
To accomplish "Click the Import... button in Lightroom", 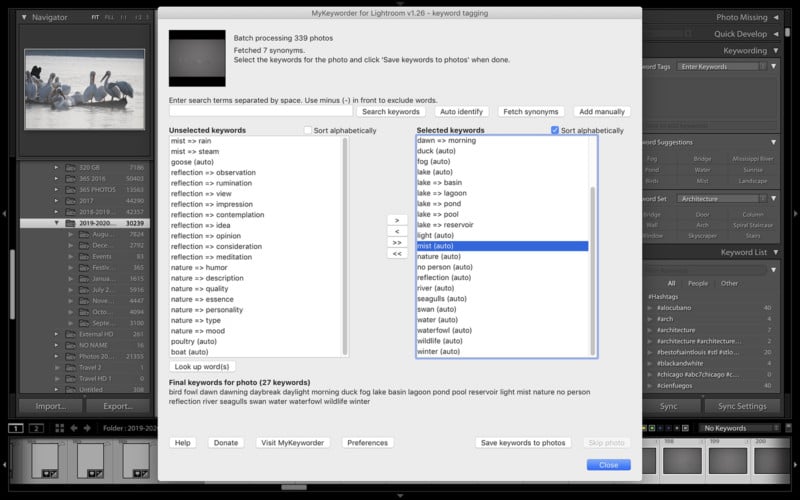I will (51, 407).
